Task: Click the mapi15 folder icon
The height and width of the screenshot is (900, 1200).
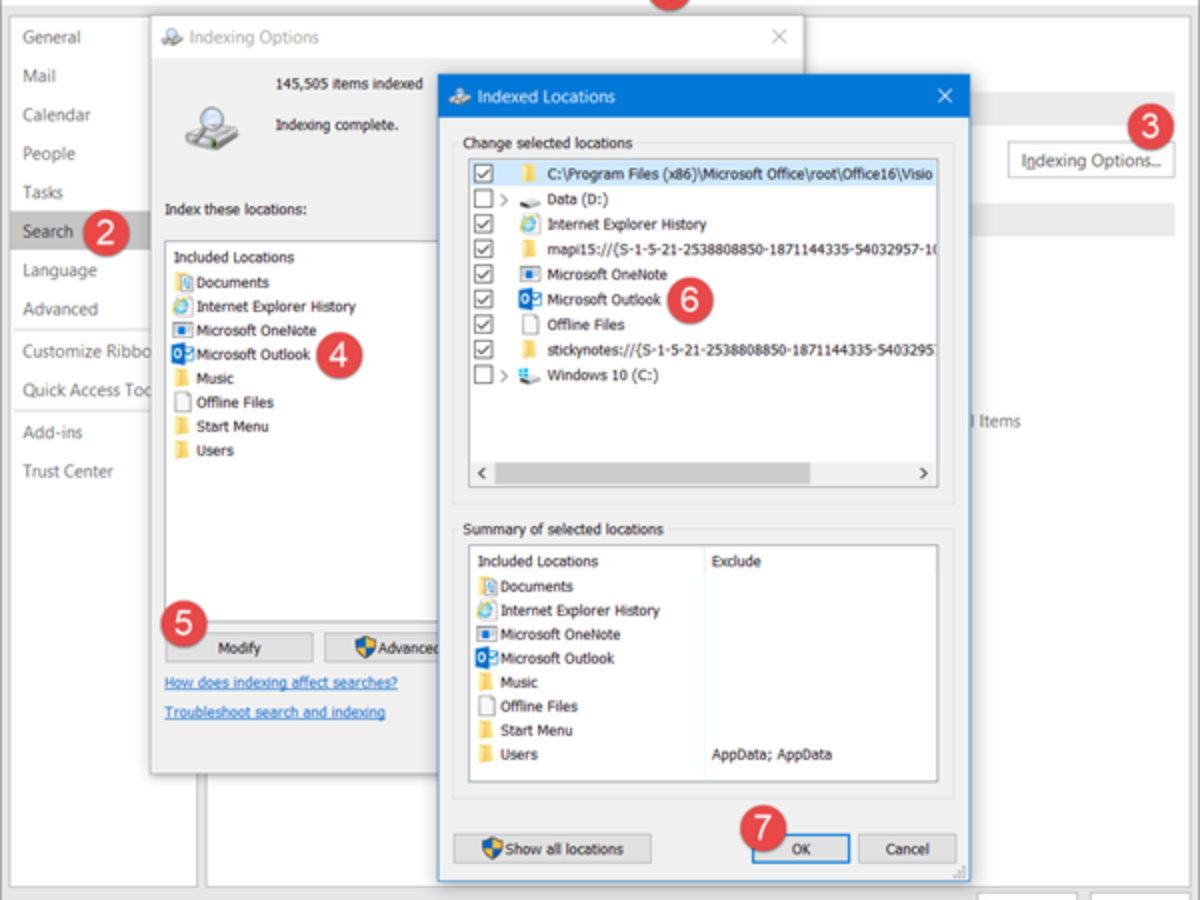Action: pos(529,249)
